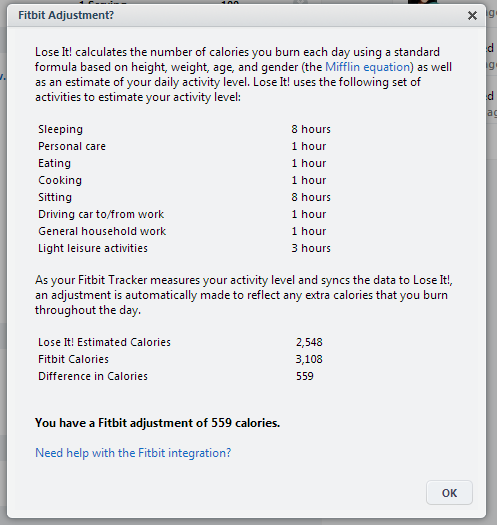Click the bold Fitbit adjustment summary sentence
The image size is (497, 525).
point(157,423)
